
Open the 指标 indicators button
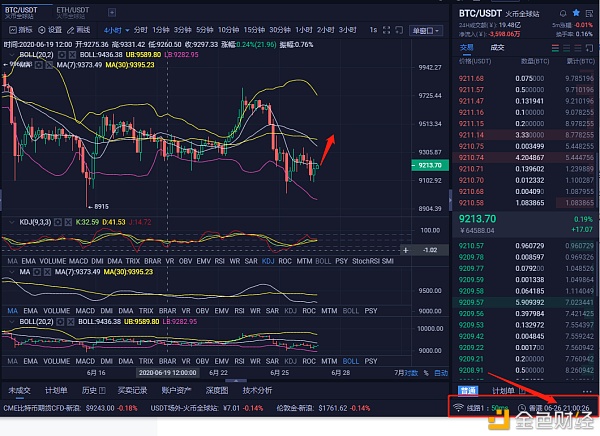21,30
